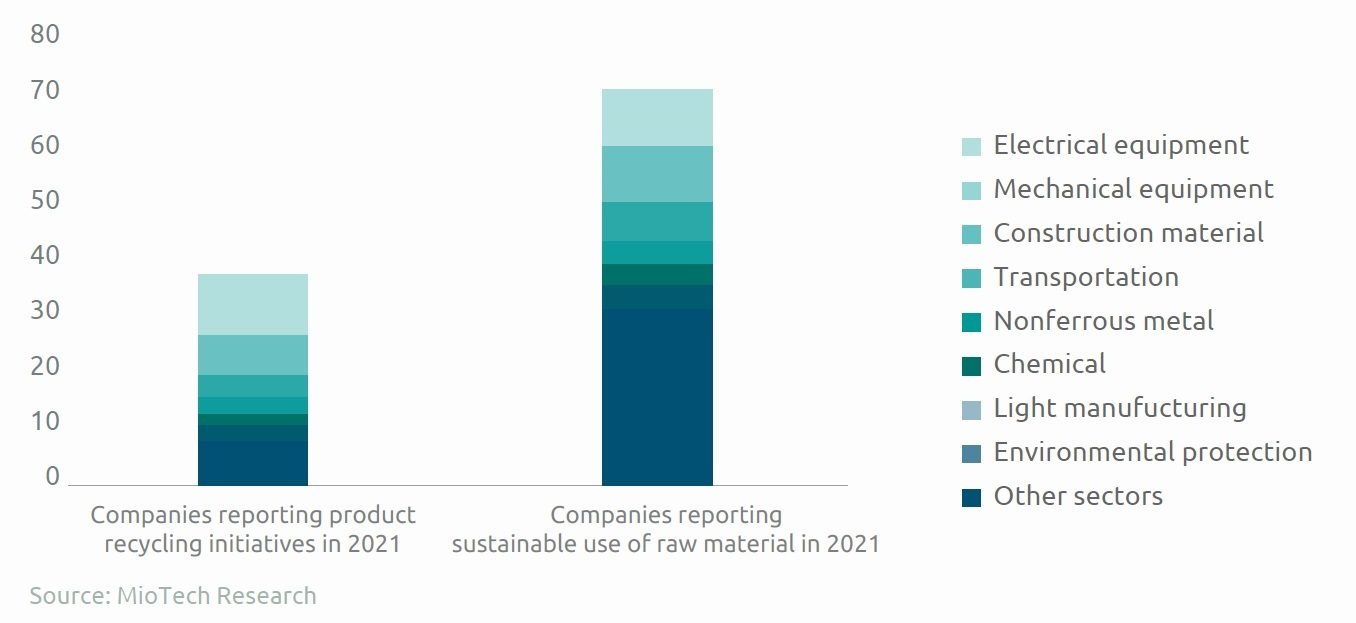Select large dark blue base of raw material bar
This screenshot has height=623, width=1356.
click(657, 397)
